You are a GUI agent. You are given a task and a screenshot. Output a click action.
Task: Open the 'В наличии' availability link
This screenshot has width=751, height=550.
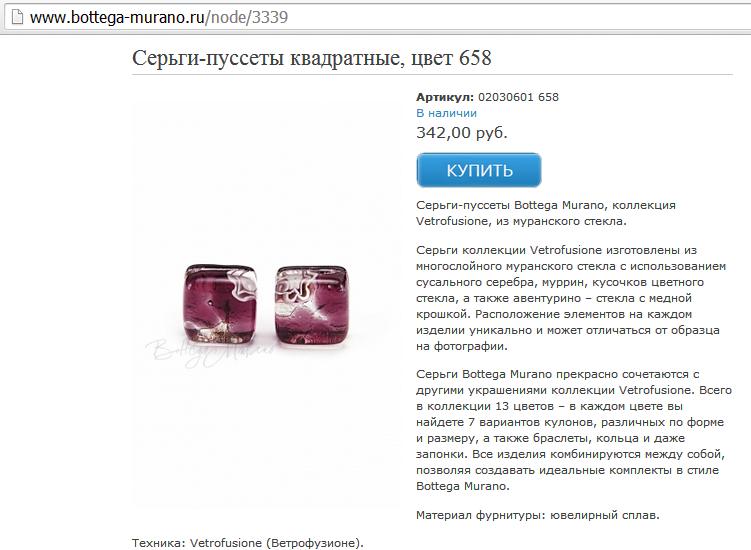(446, 113)
